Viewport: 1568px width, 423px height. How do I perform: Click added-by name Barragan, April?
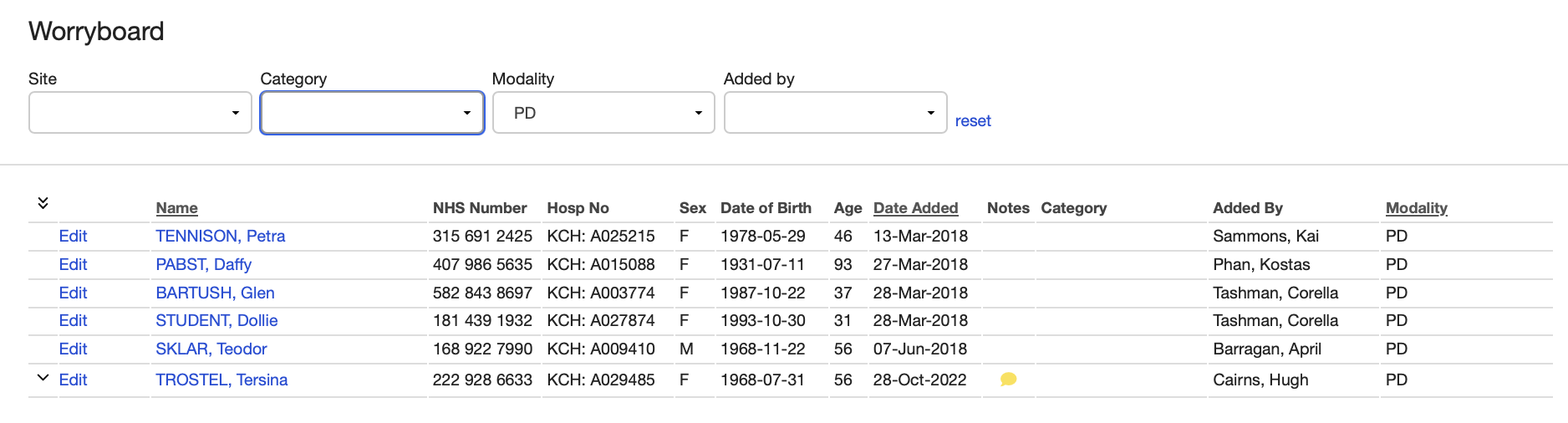pyautogui.click(x=1267, y=349)
